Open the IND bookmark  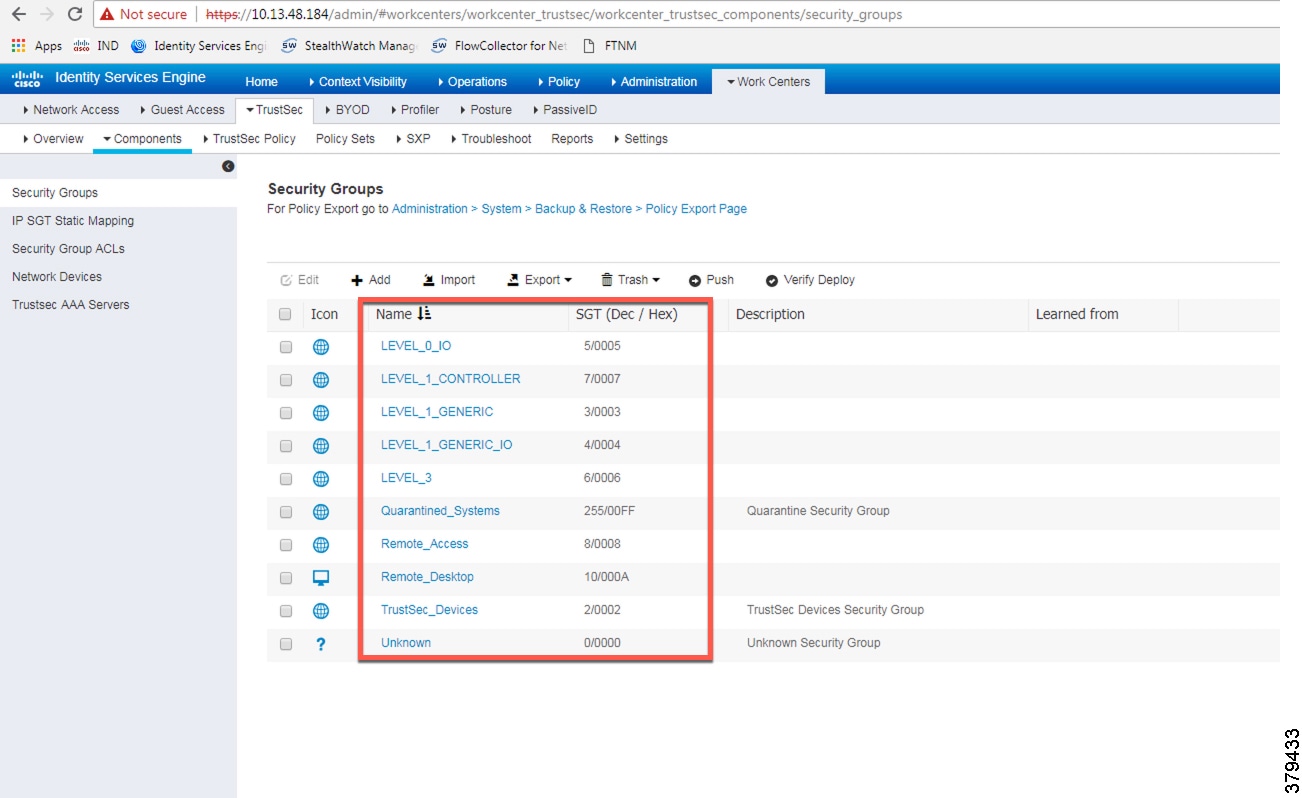tap(96, 45)
